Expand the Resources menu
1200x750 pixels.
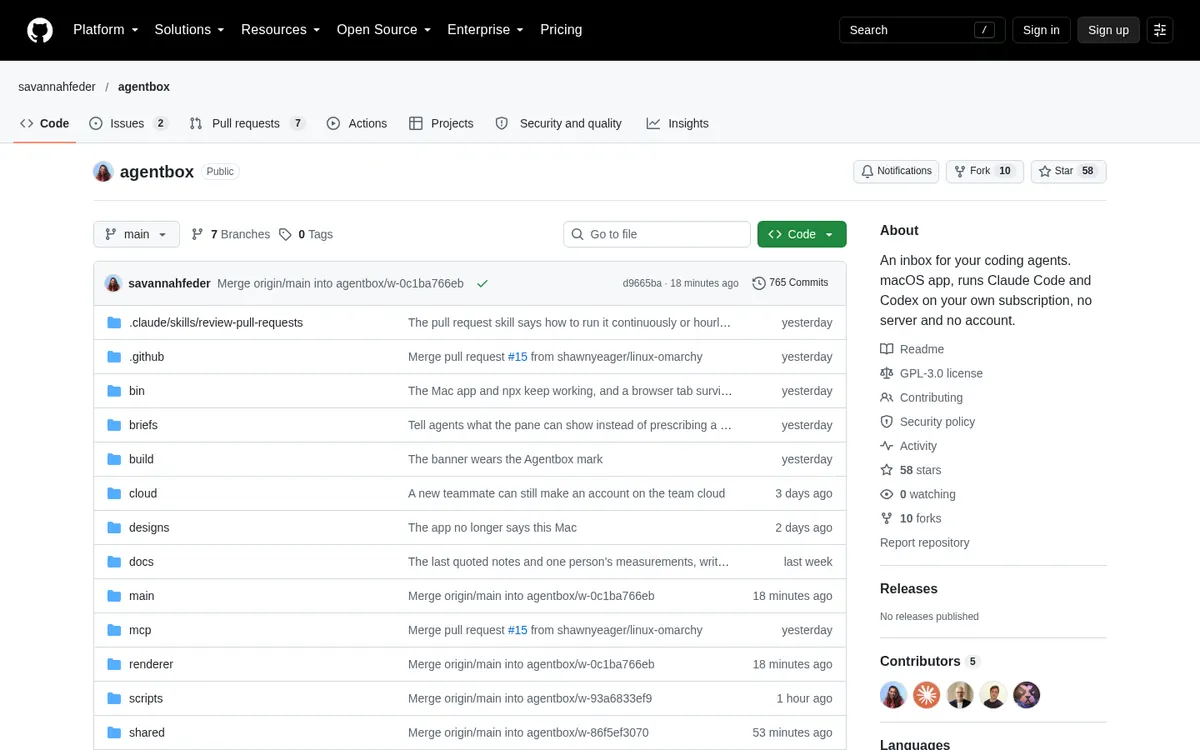click(x=280, y=30)
